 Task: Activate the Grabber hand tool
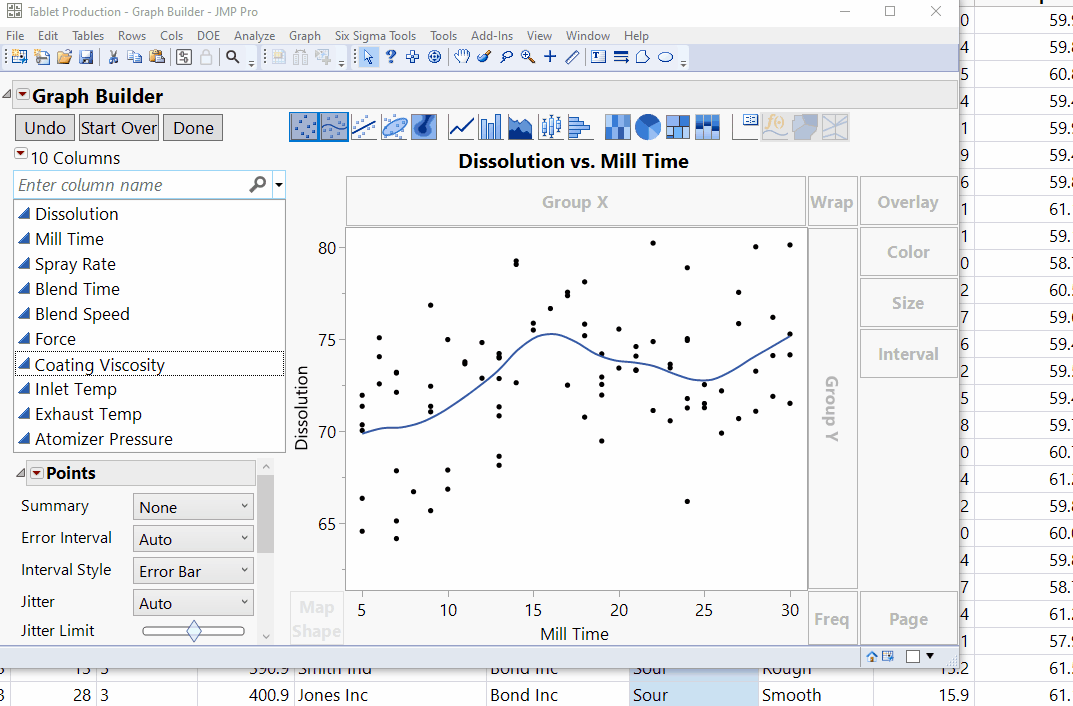pyautogui.click(x=462, y=57)
